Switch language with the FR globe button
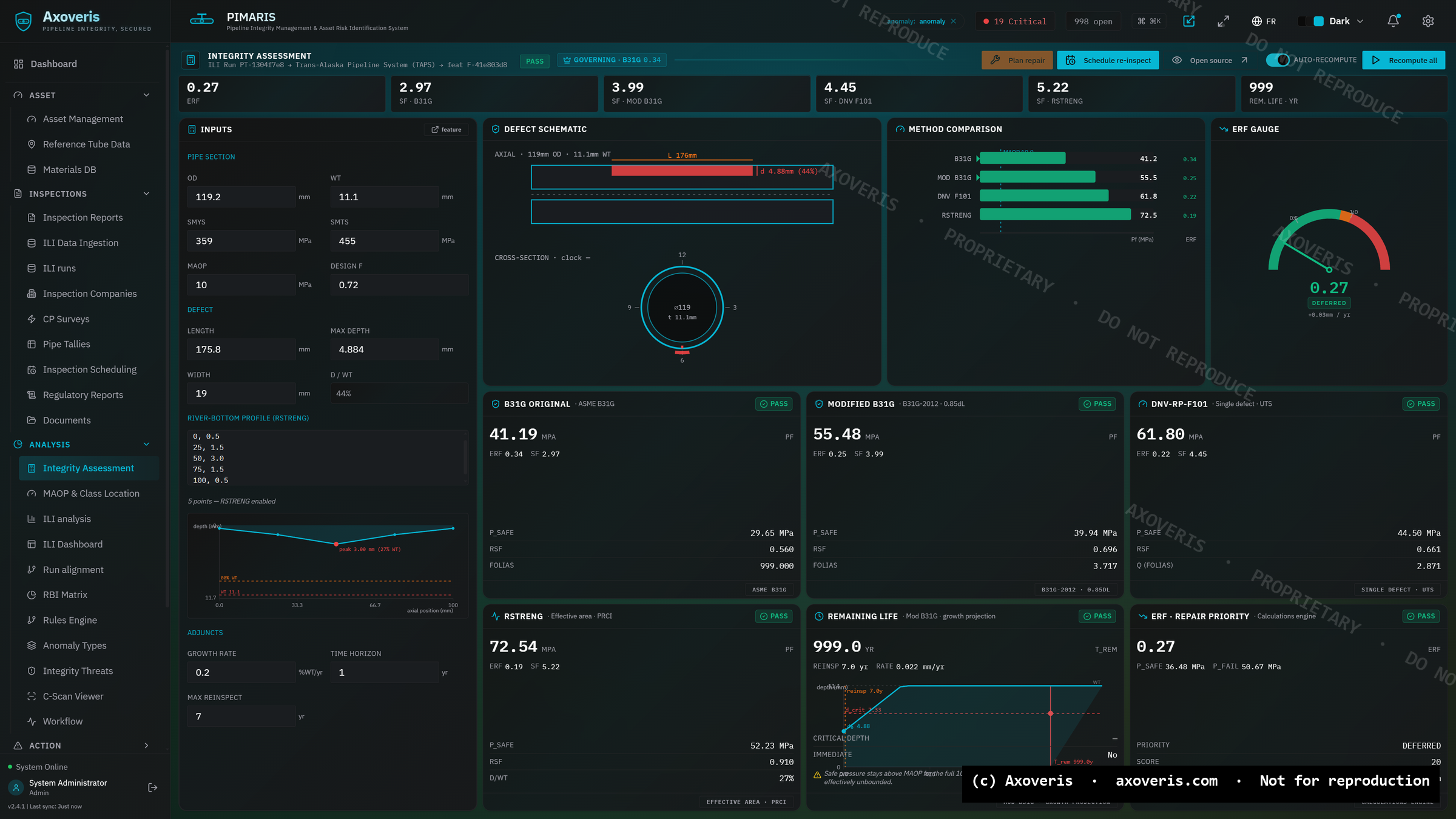1456x819 pixels. pos(1264,21)
